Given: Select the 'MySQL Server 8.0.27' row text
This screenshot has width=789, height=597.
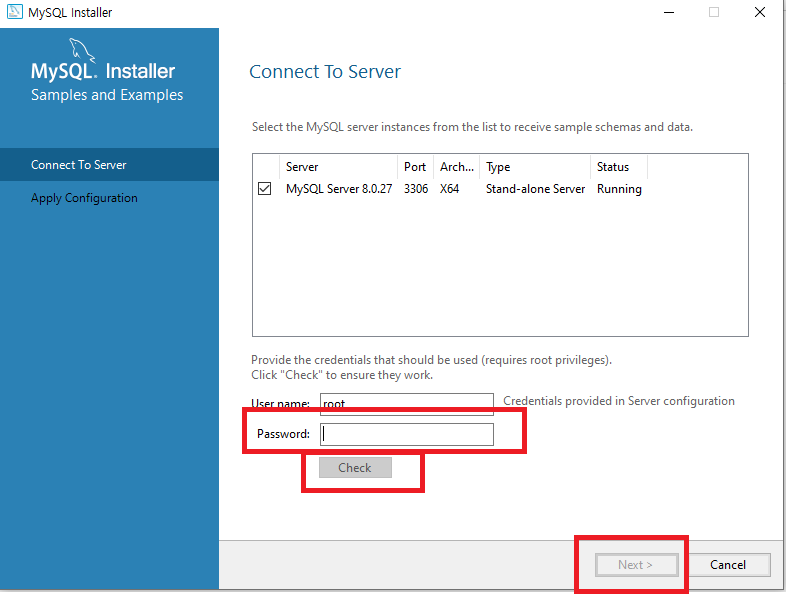Looking at the screenshot, I should 339,189.
